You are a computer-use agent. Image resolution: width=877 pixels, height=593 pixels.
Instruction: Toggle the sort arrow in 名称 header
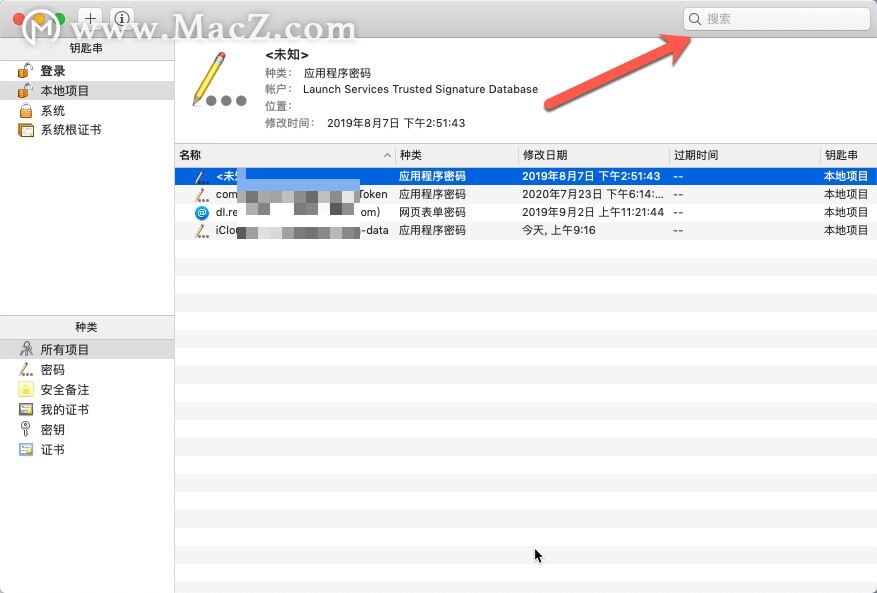387,155
